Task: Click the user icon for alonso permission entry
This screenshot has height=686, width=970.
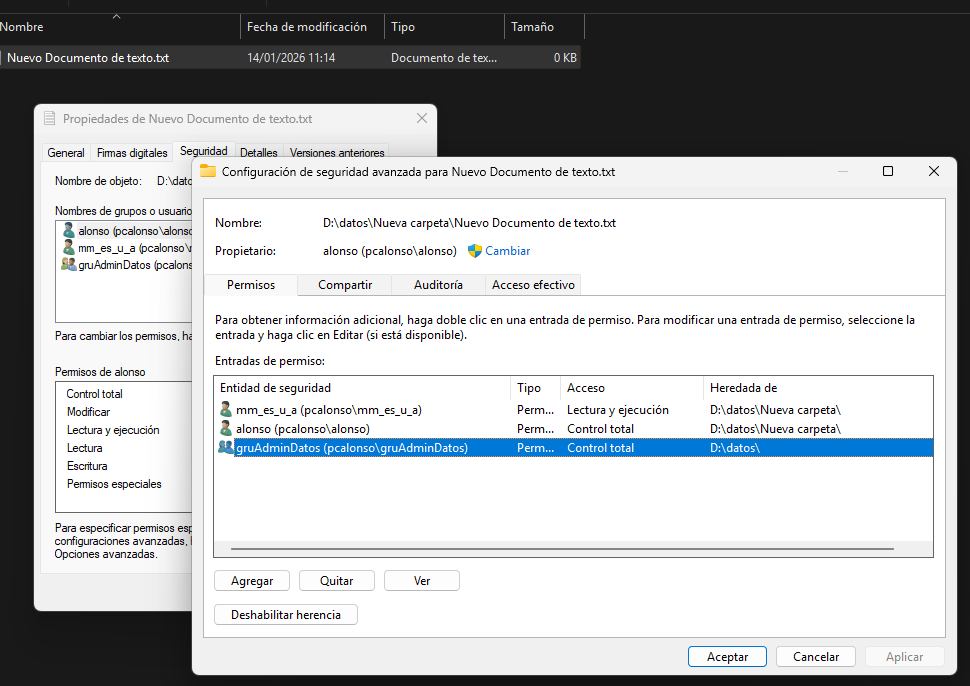Action: point(226,429)
